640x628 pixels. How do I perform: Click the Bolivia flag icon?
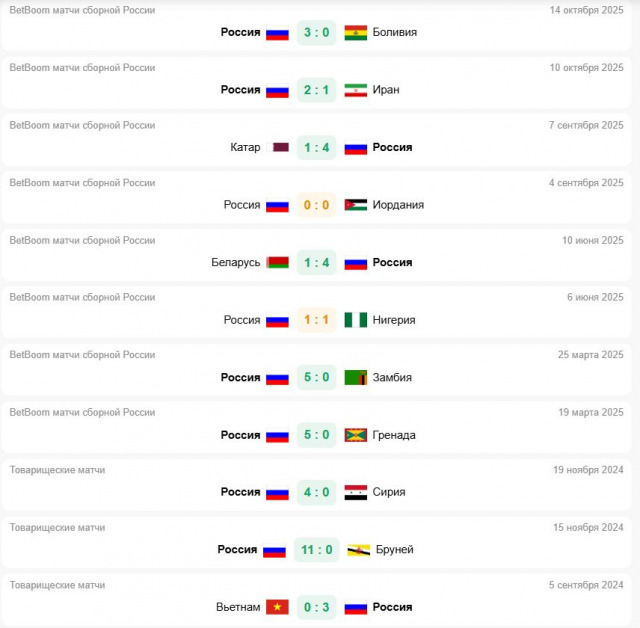point(355,32)
